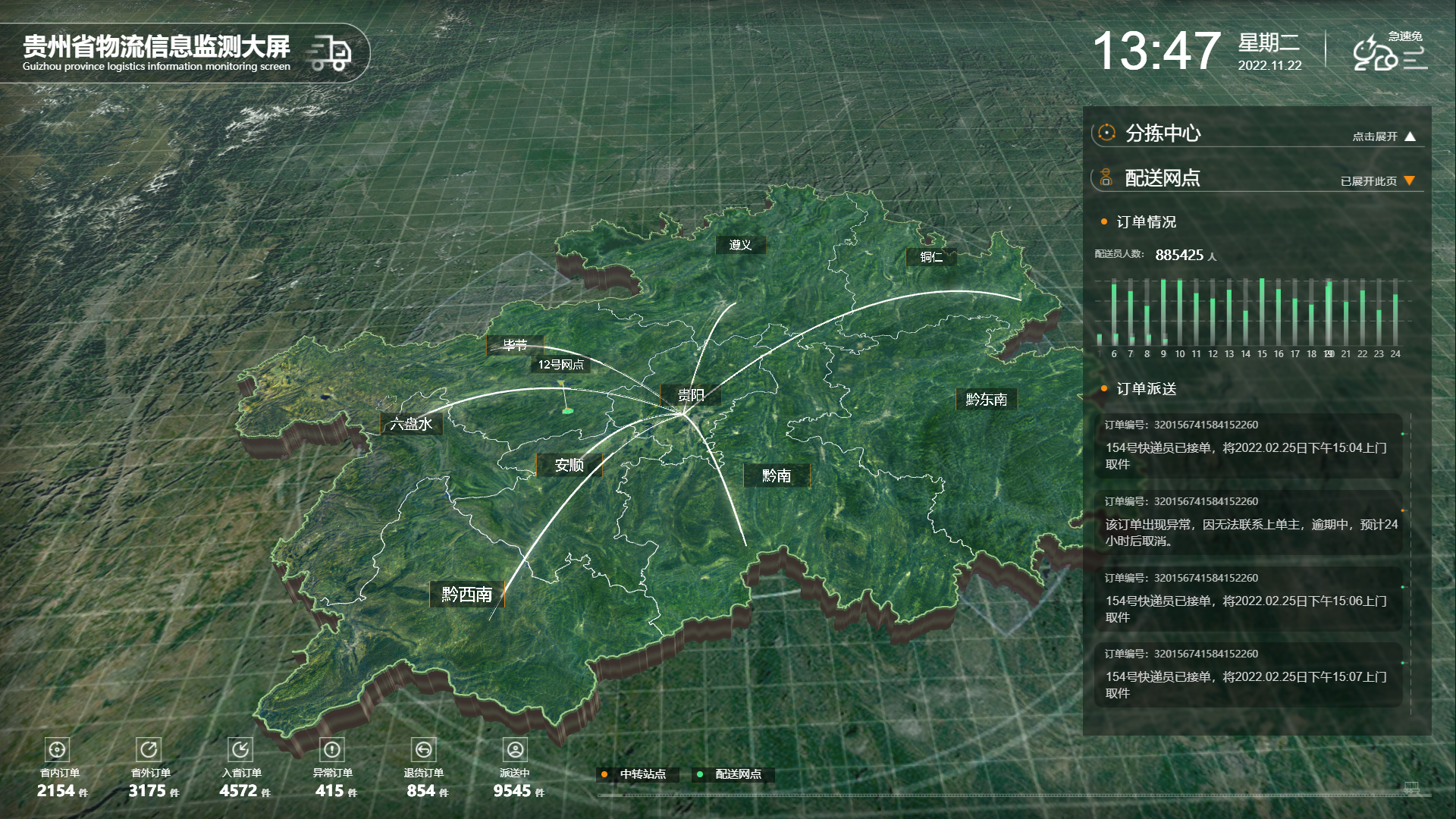Select the 黔西南 region label
This screenshot has height=819, width=1456.
(x=467, y=594)
